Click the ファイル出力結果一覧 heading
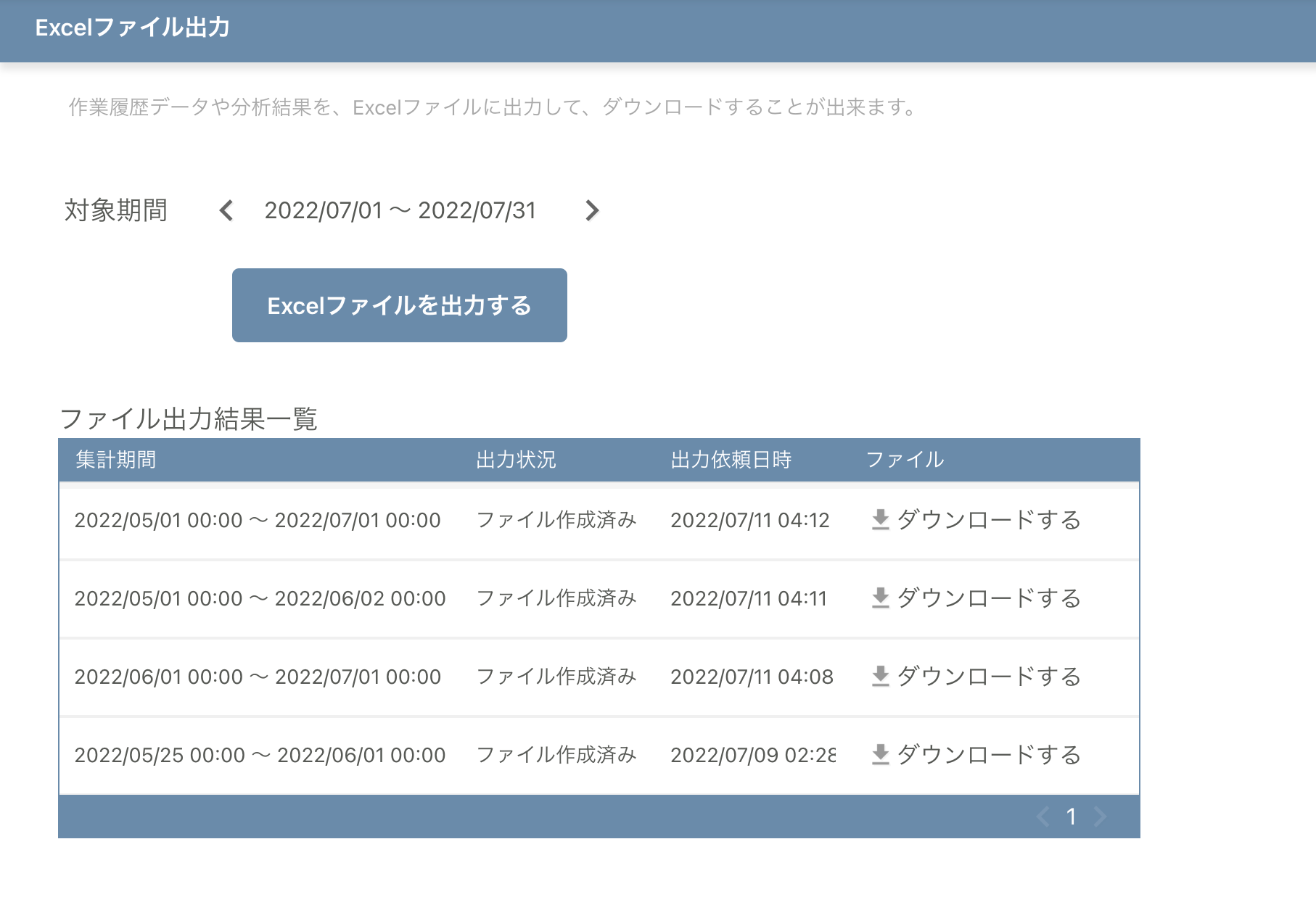This screenshot has width=1316, height=905. (189, 419)
